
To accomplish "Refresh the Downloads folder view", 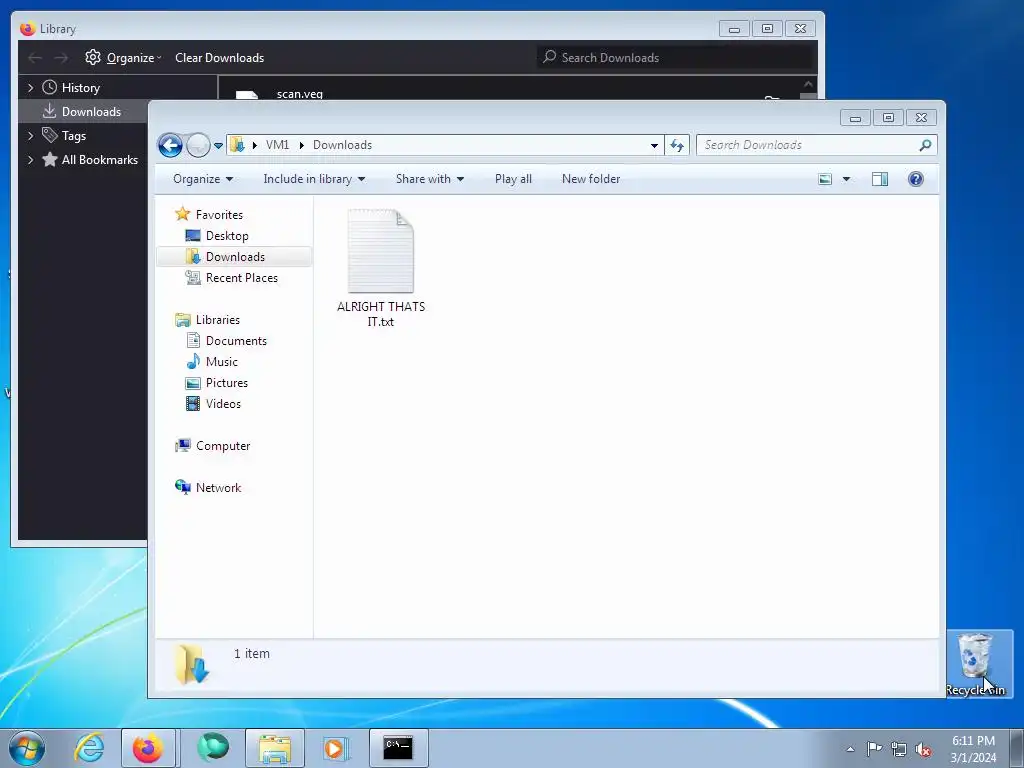I will click(x=677, y=146).
